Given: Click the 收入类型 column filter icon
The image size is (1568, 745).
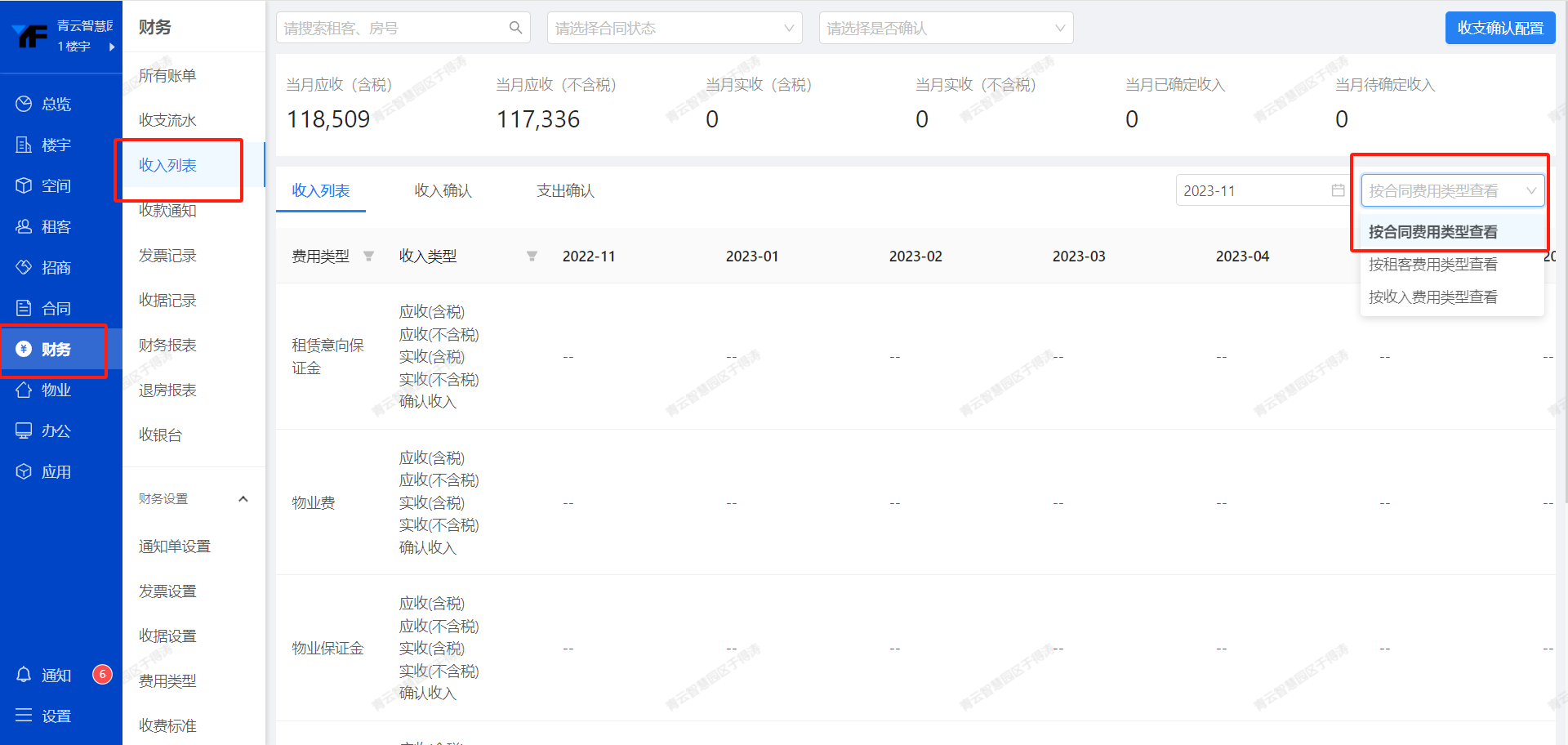Looking at the screenshot, I should 532,257.
